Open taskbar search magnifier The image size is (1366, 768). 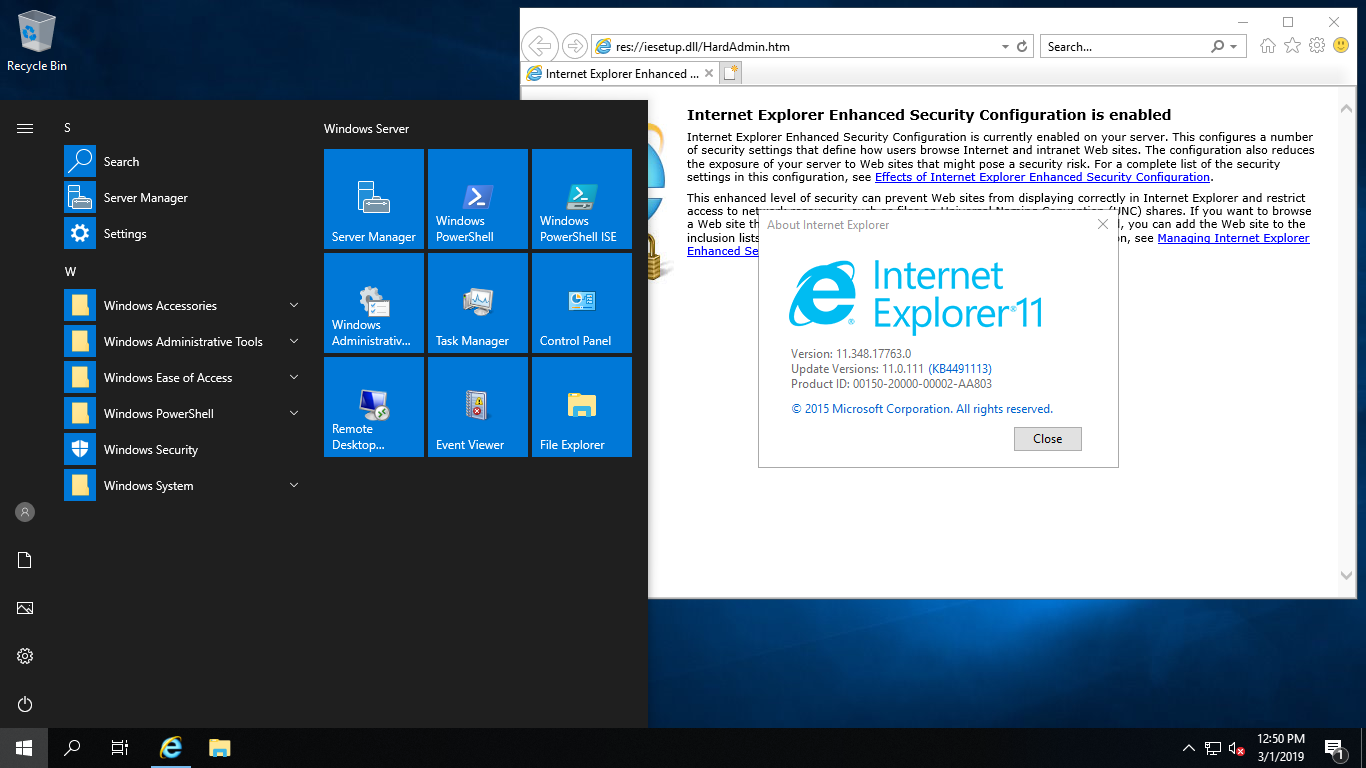pyautogui.click(x=72, y=748)
